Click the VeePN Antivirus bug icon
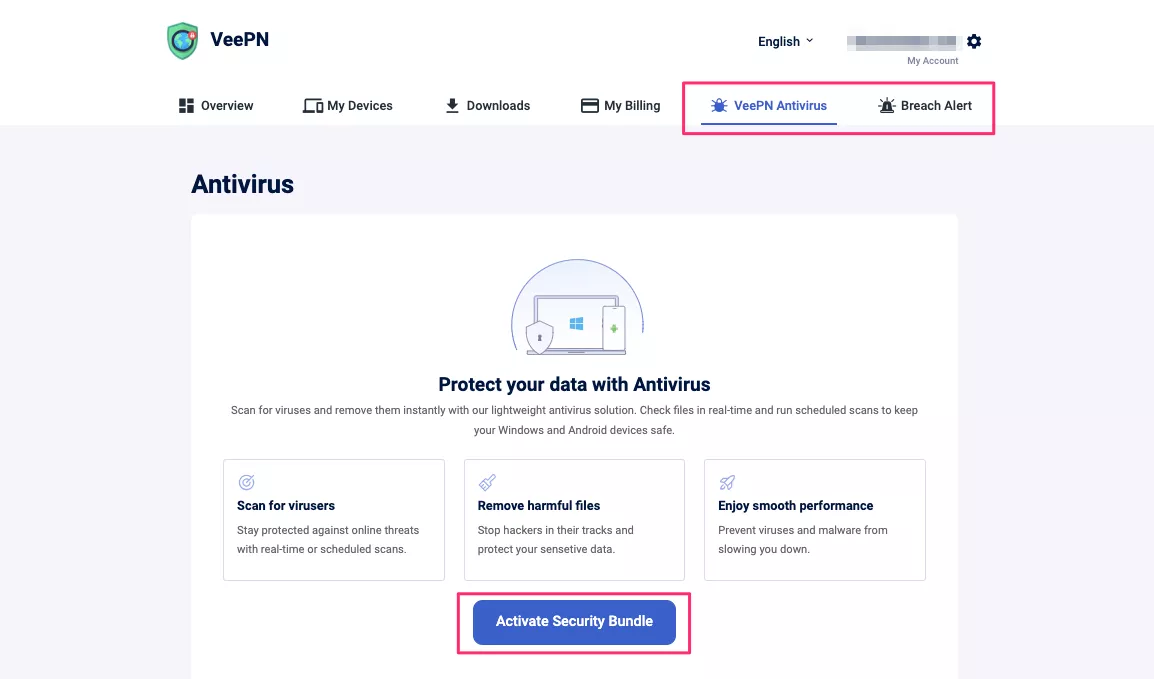 (x=719, y=106)
